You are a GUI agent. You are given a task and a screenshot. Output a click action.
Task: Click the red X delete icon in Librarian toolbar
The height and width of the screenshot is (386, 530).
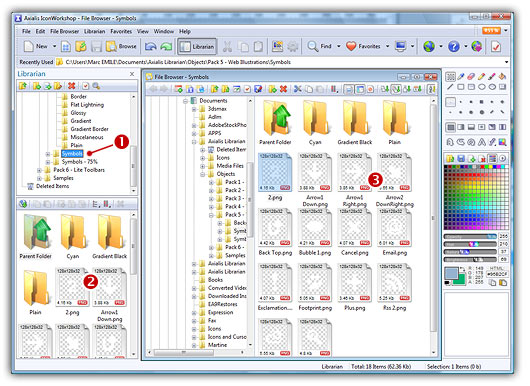click(x=71, y=86)
